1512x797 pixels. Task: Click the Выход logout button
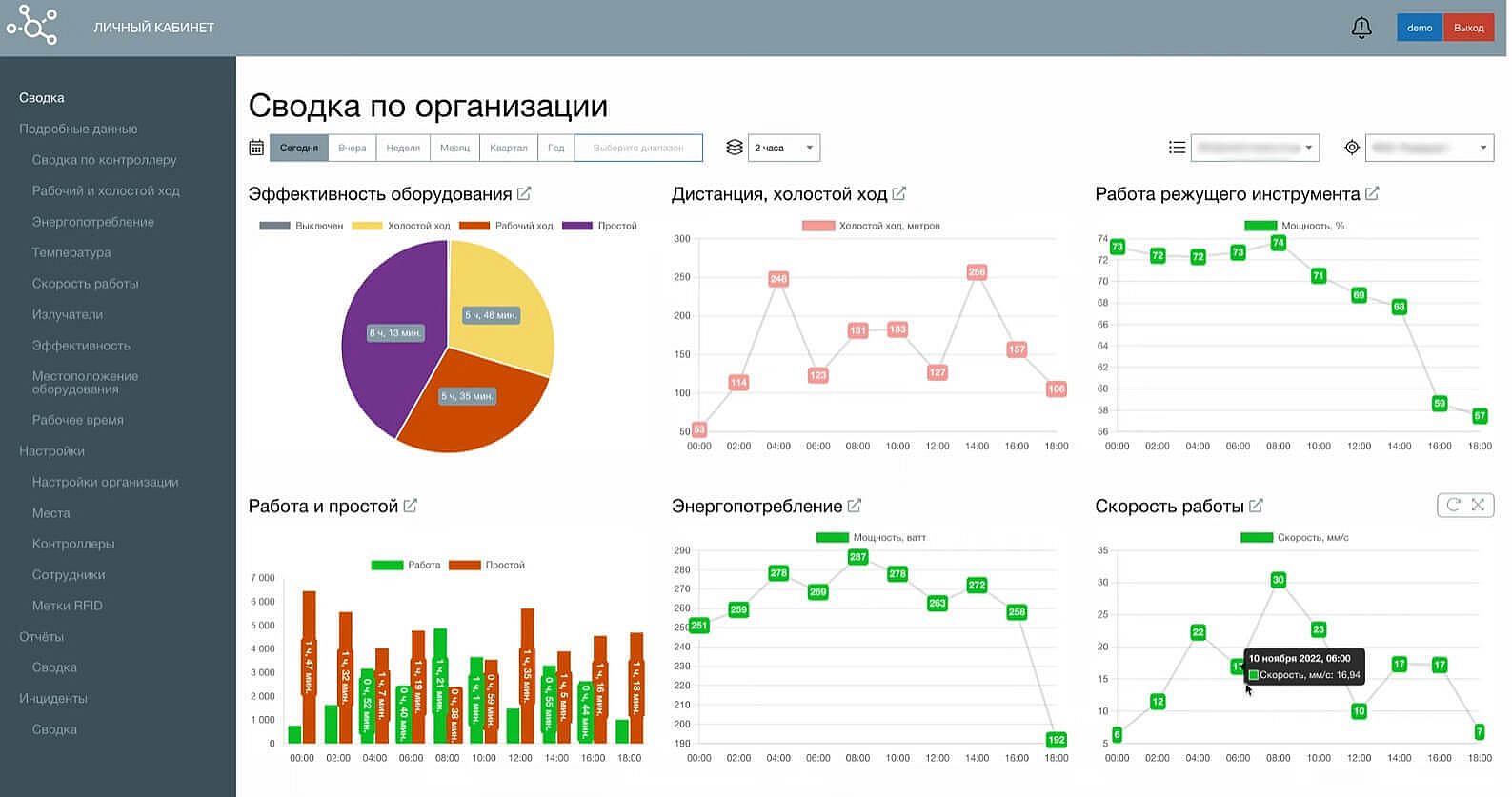pos(1468,28)
